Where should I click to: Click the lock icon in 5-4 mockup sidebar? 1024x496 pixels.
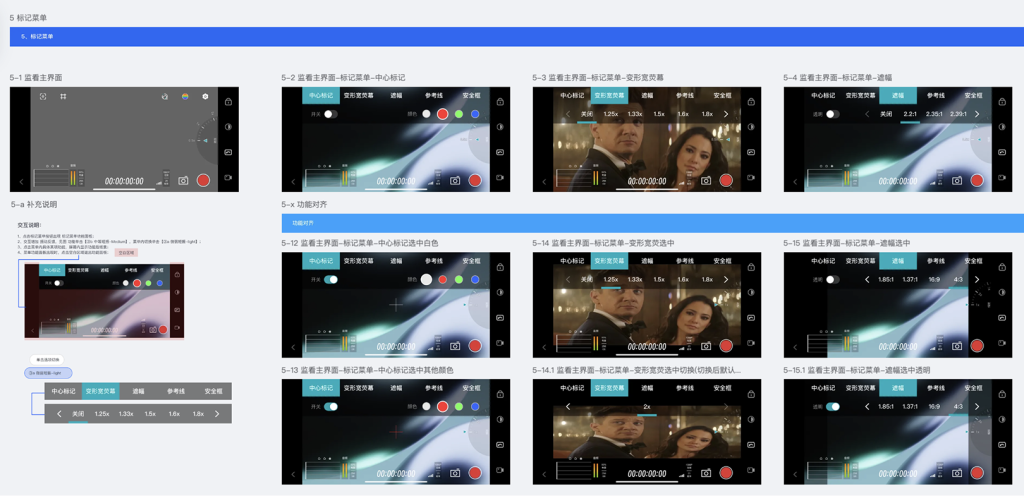(x=1001, y=101)
